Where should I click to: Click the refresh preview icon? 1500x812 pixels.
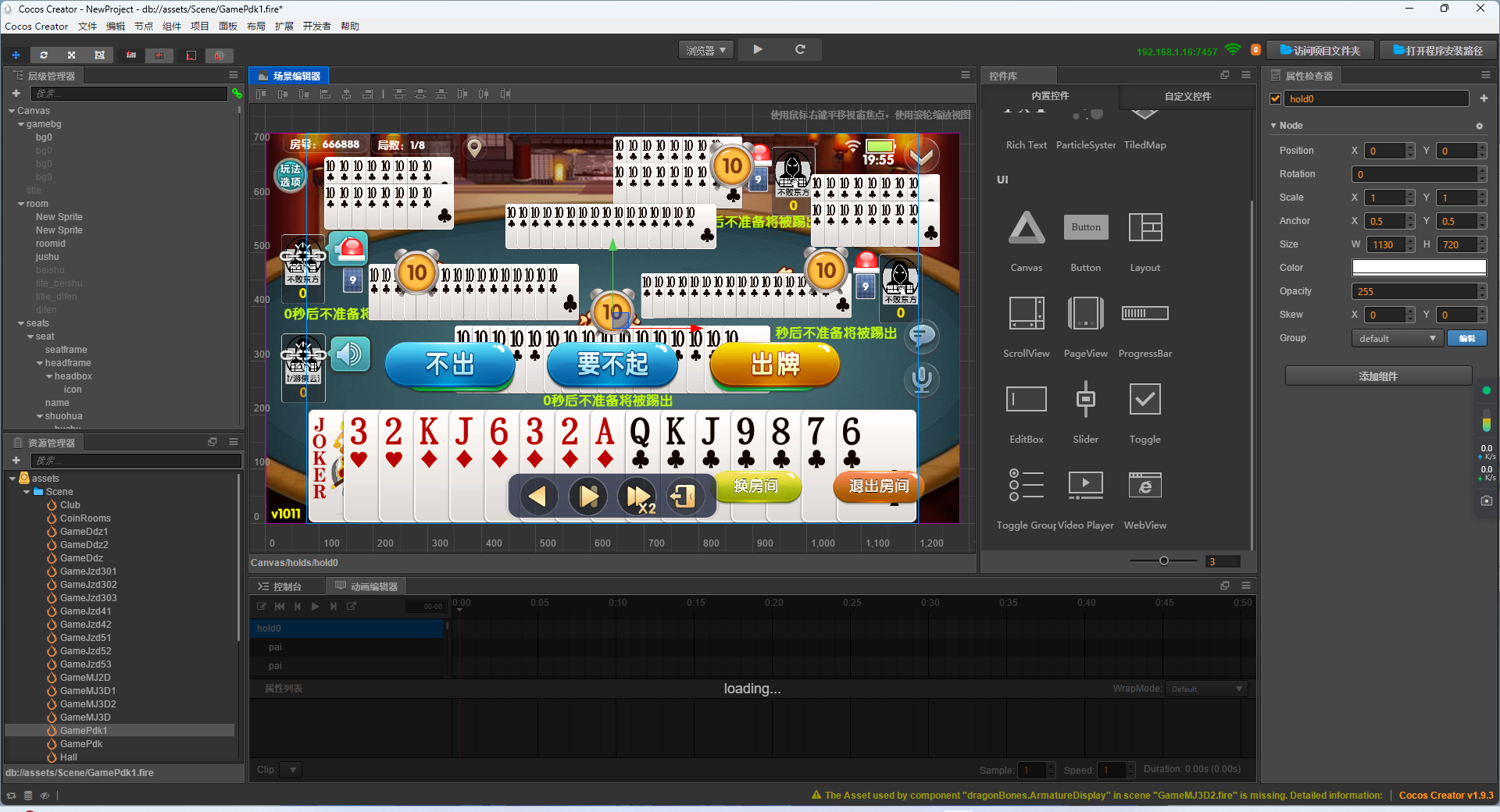[x=800, y=49]
